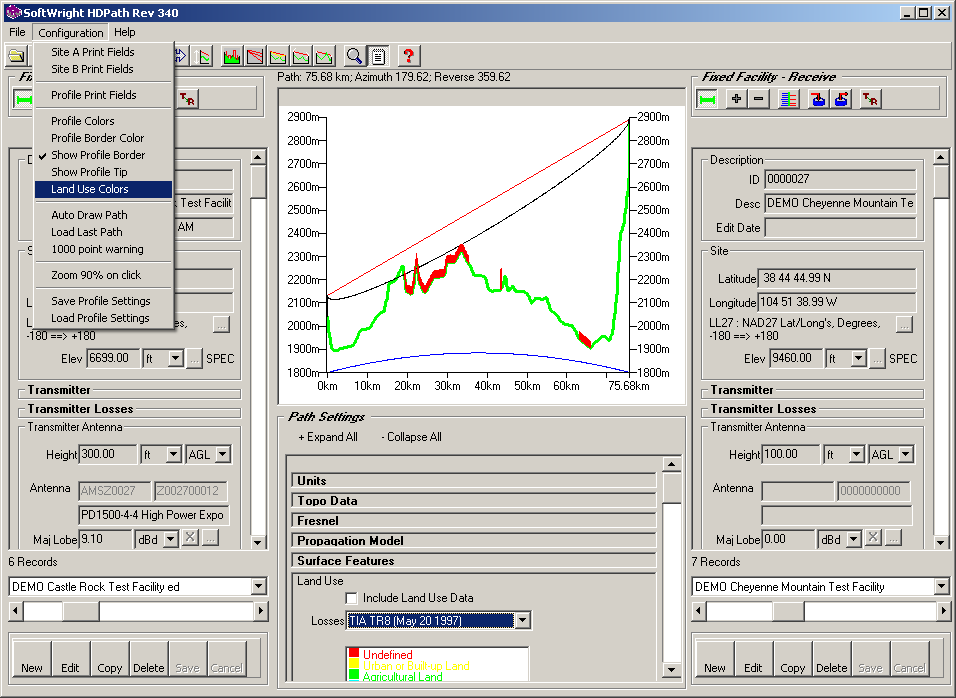This screenshot has height=698, width=956.
Task: Expand the Units section
Action: pyautogui.click(x=474, y=480)
